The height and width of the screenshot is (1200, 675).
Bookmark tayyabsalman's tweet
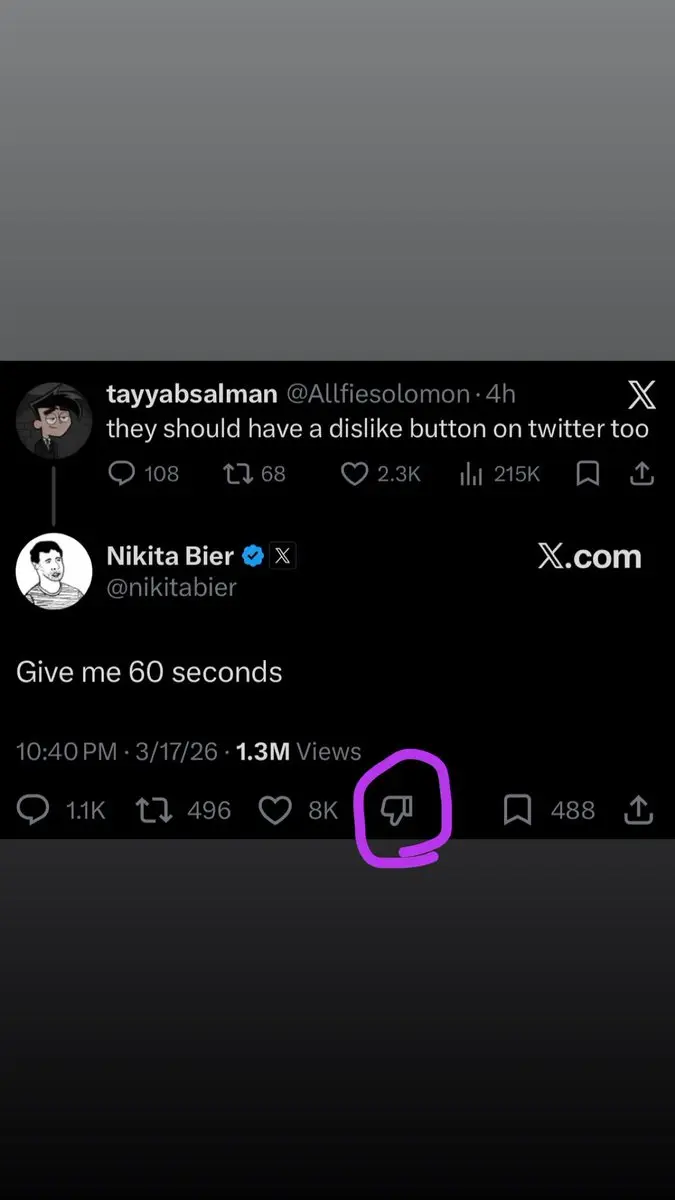tap(588, 473)
